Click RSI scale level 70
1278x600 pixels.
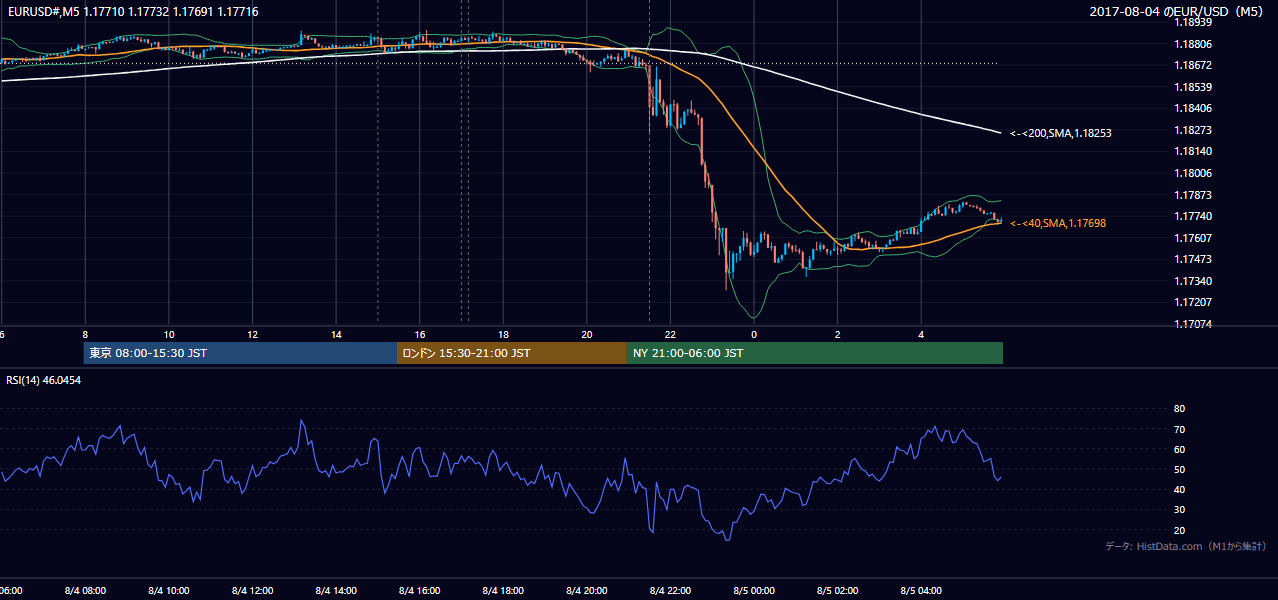pos(1179,429)
